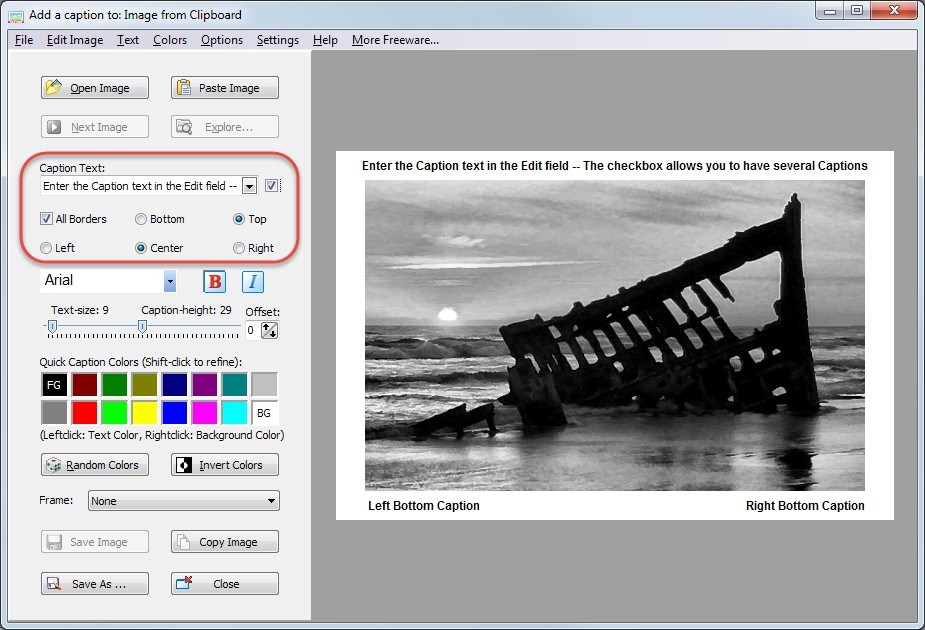925x630 pixels.
Task: Expand the Arial font dropdown
Action: [170, 281]
